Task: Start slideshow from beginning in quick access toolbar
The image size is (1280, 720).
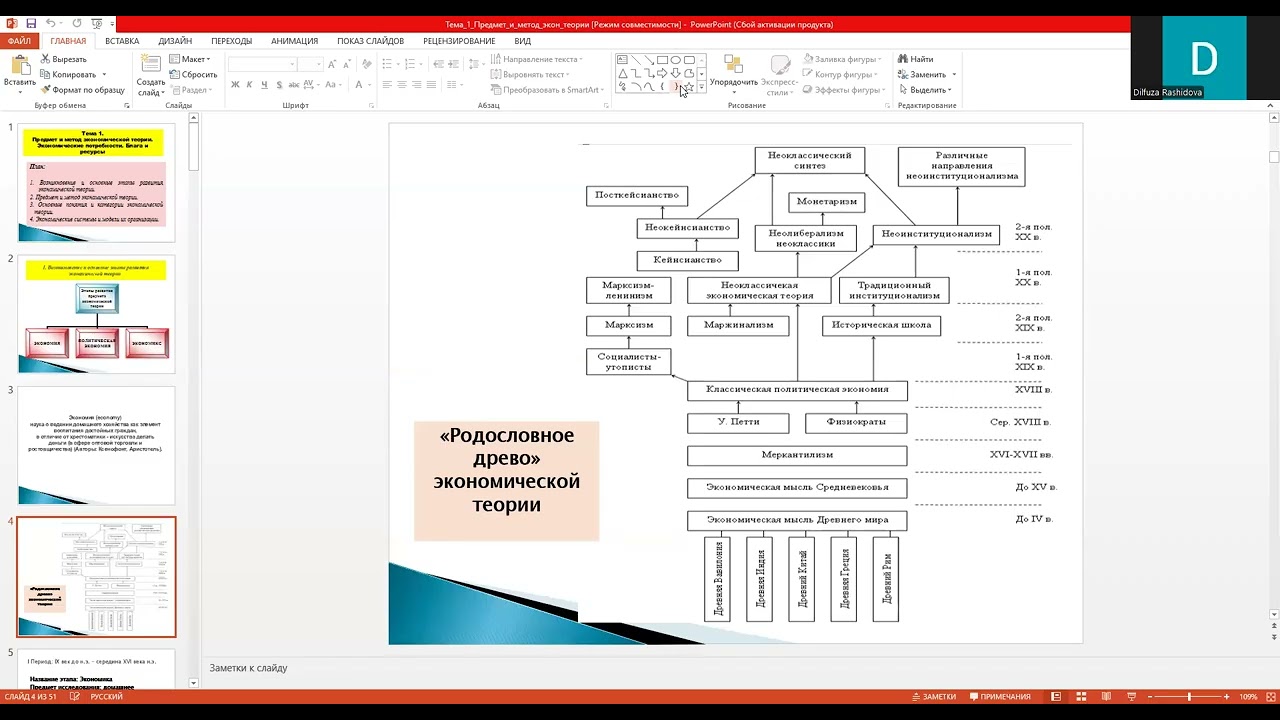Action: click(x=96, y=24)
